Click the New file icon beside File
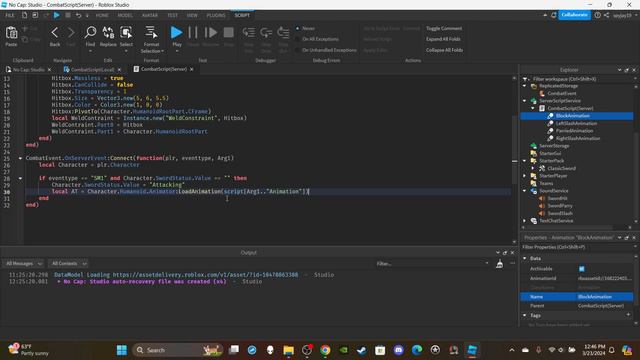The image size is (640, 360). (24, 15)
